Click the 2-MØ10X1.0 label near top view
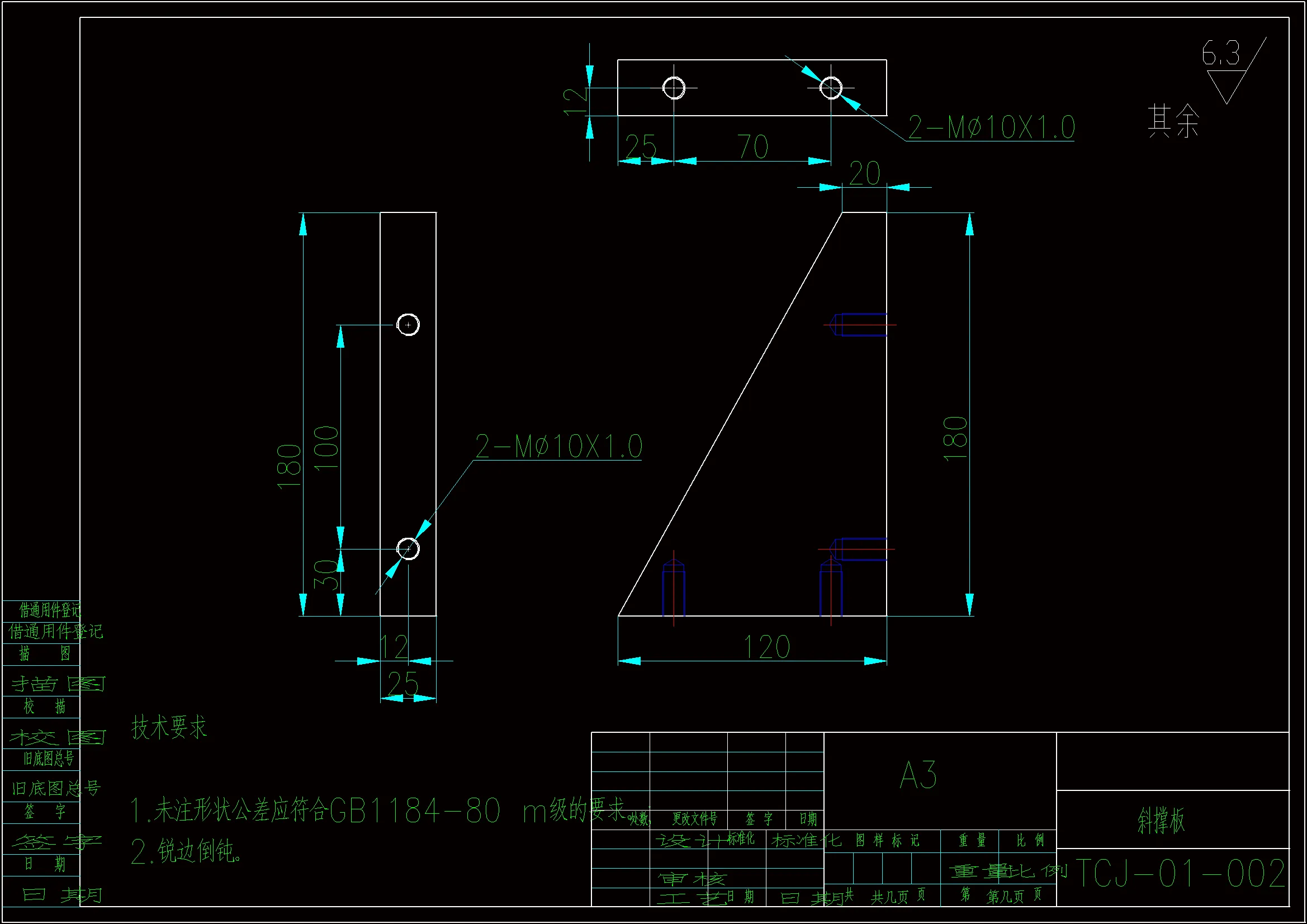 (x=991, y=127)
